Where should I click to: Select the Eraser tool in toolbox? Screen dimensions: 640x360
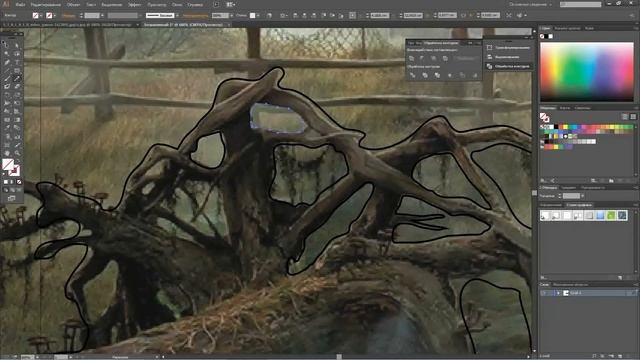tap(17, 87)
